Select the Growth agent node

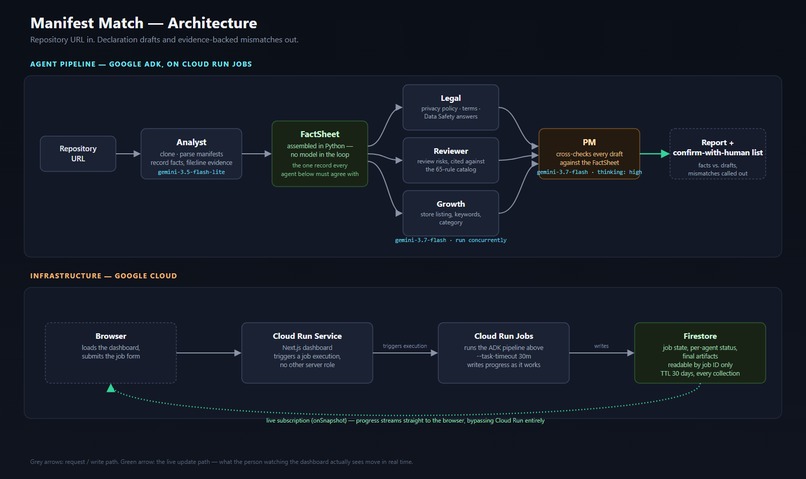451,213
